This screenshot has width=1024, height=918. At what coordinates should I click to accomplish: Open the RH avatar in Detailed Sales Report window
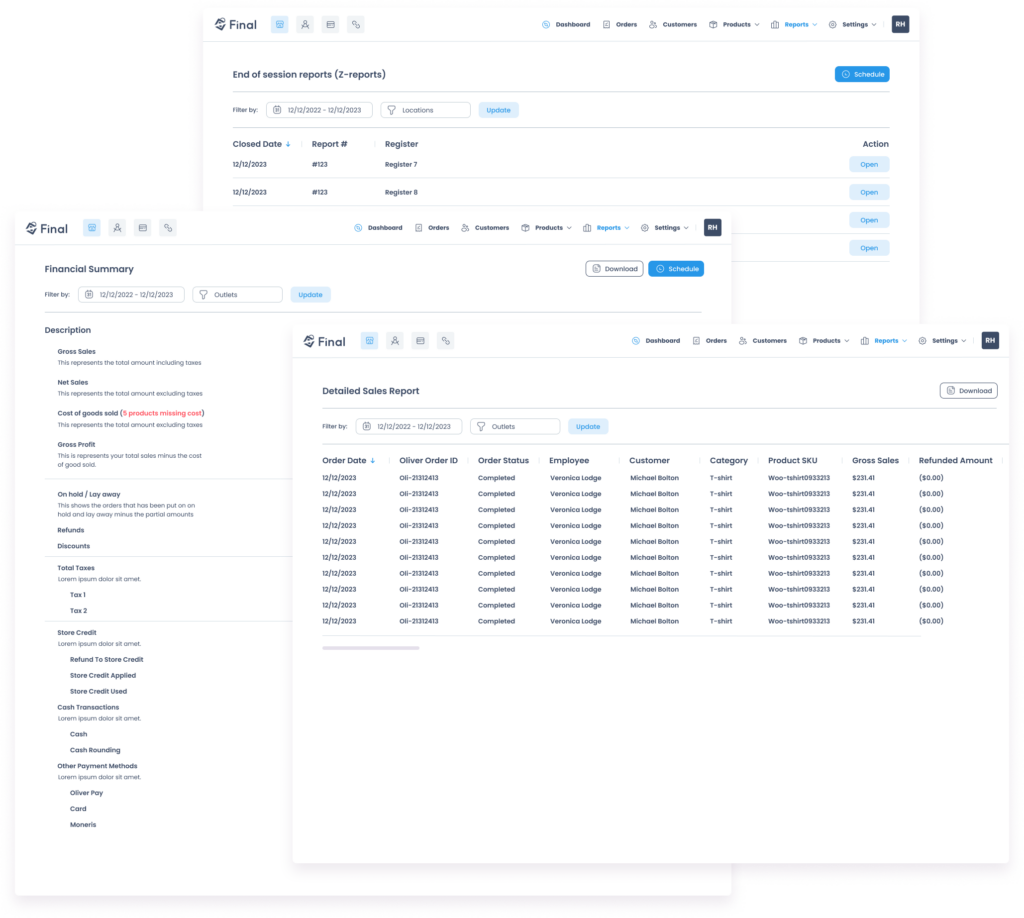(990, 341)
